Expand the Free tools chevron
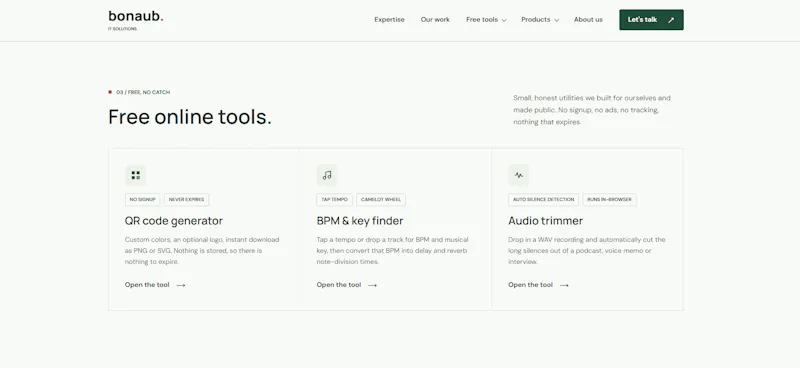800x368 pixels. 504,20
